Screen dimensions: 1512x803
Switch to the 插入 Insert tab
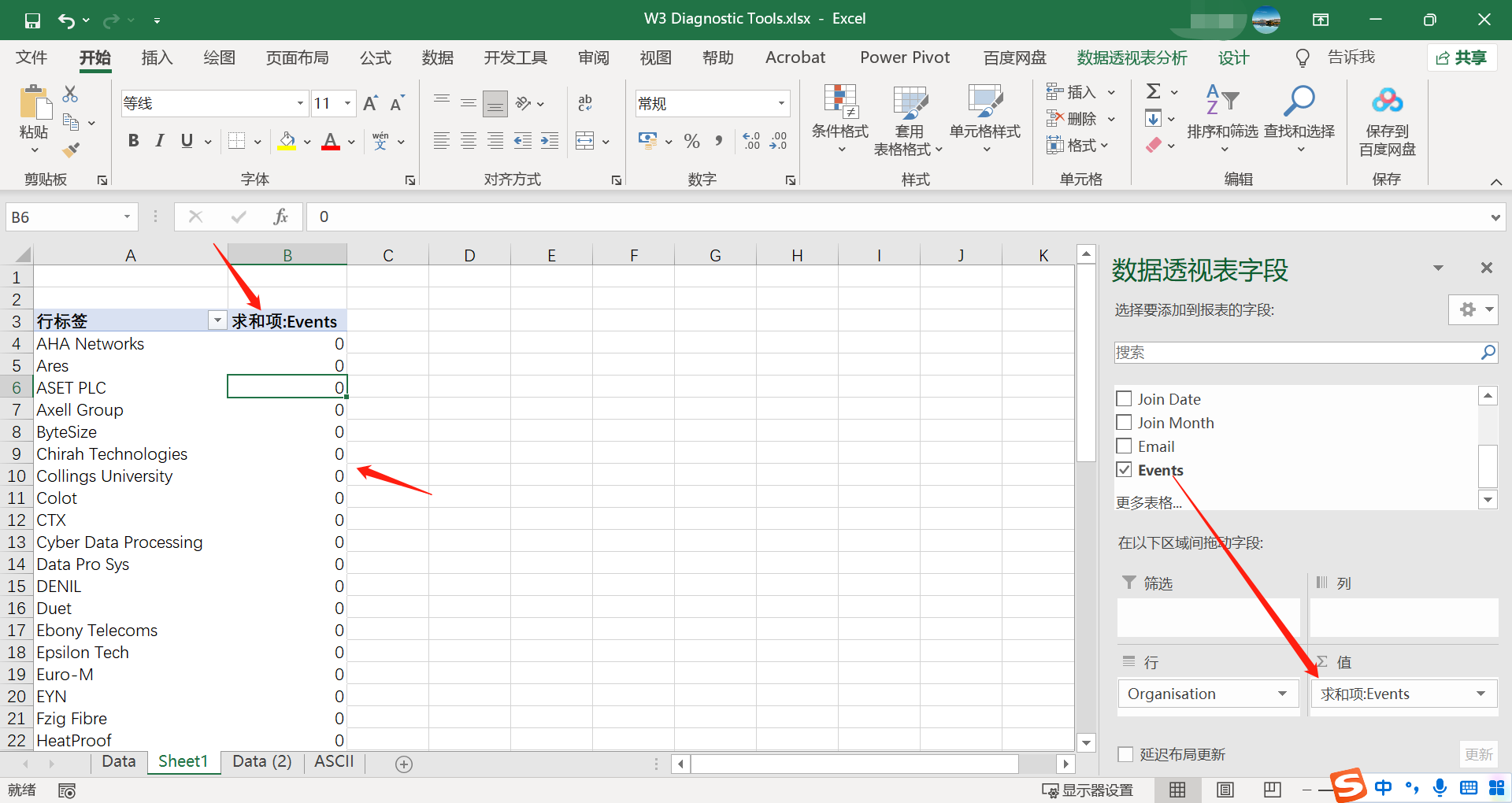(157, 57)
